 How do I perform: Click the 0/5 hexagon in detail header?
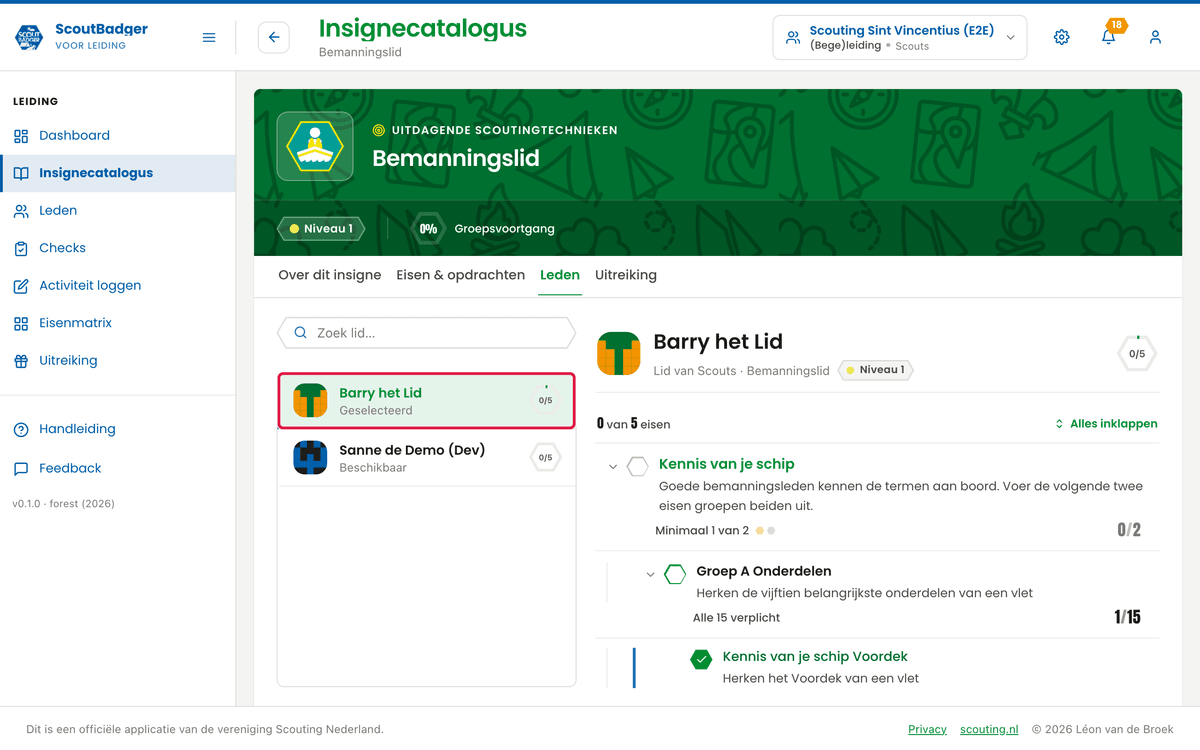click(1137, 353)
